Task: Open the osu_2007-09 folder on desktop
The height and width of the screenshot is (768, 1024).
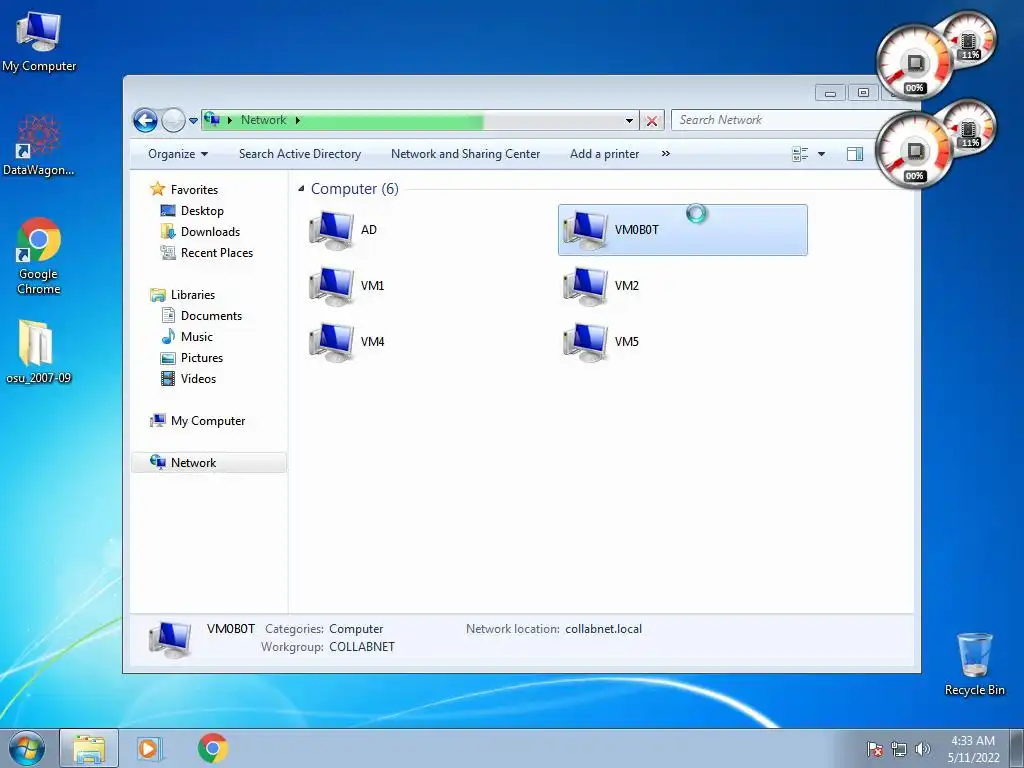Action: tap(38, 351)
